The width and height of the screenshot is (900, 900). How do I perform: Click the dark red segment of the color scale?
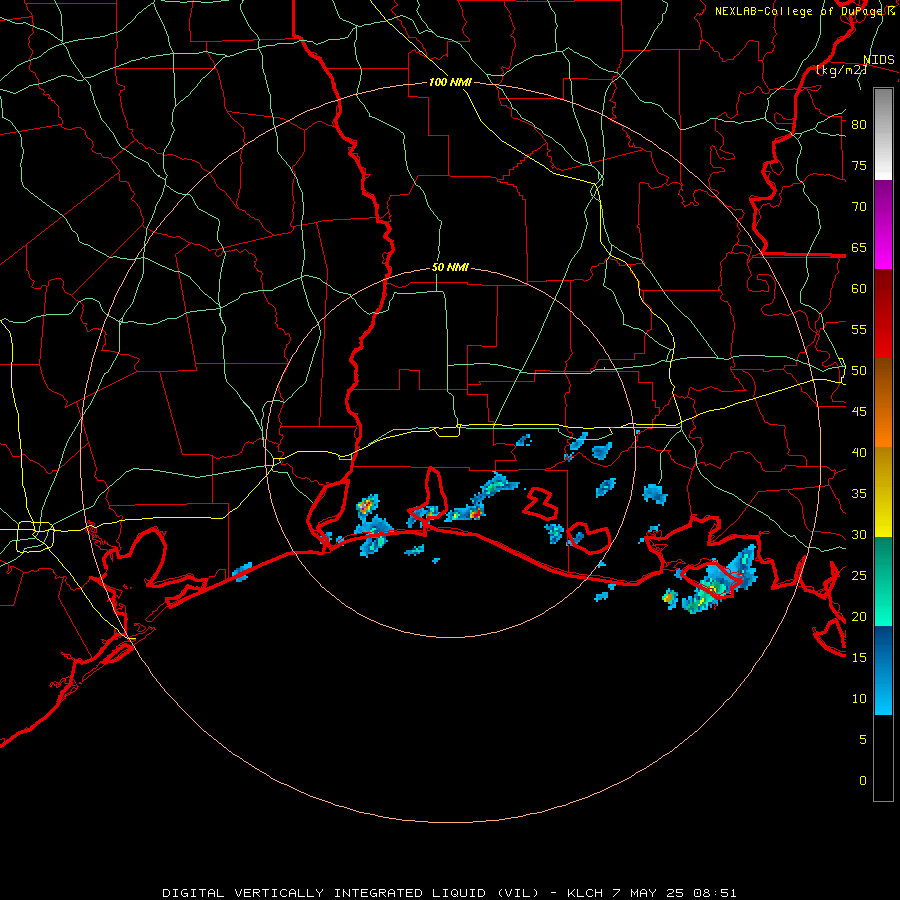pos(883,314)
